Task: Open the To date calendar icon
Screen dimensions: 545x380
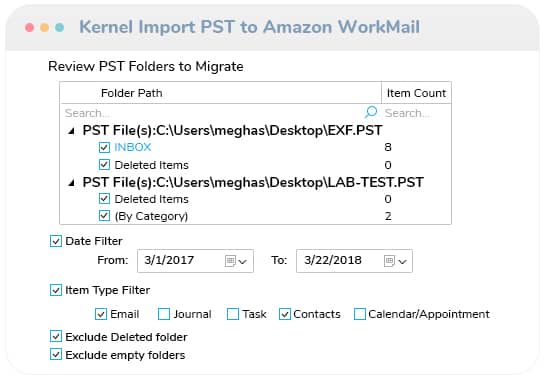Action: click(389, 261)
